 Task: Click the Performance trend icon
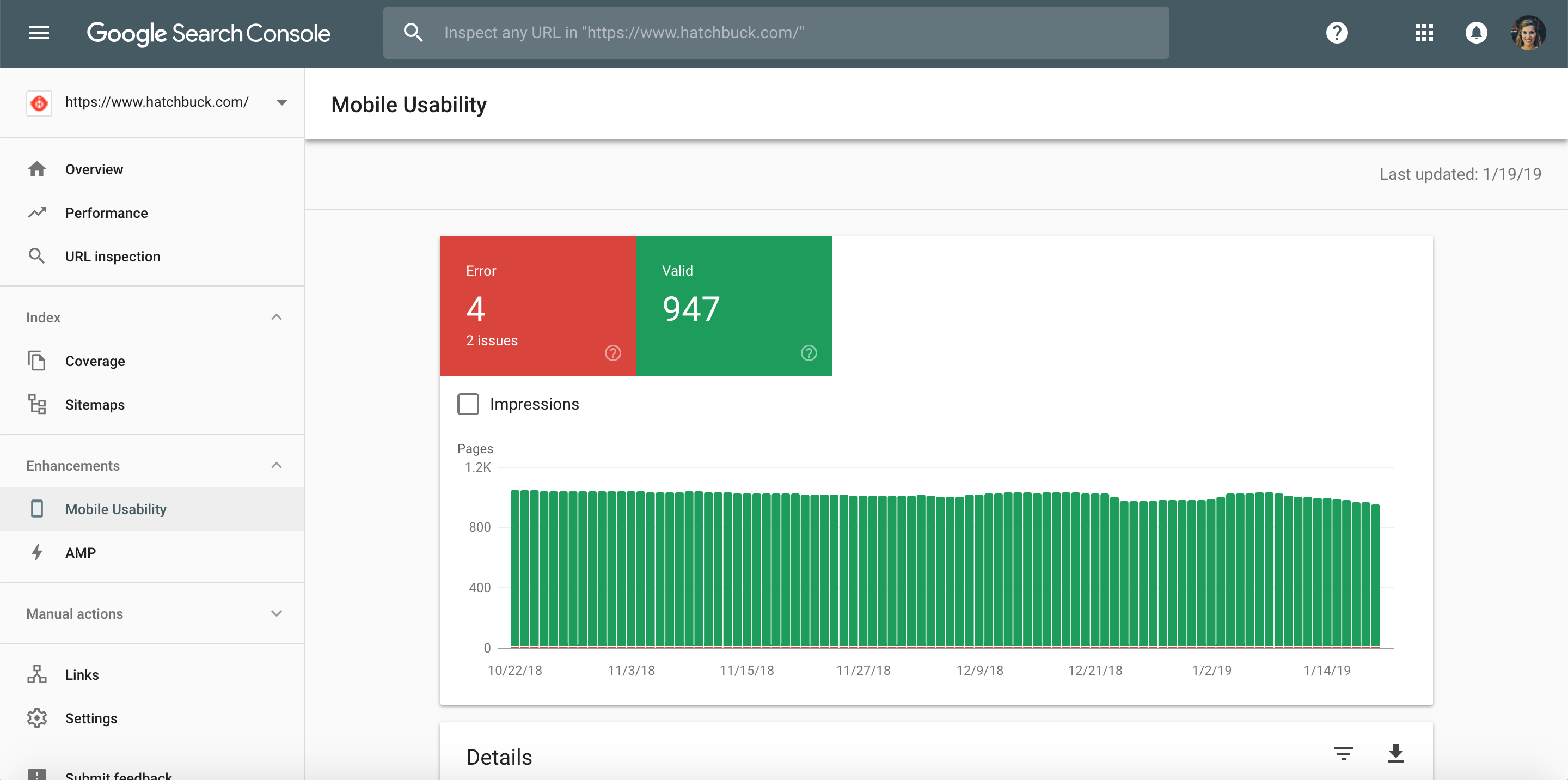point(37,212)
